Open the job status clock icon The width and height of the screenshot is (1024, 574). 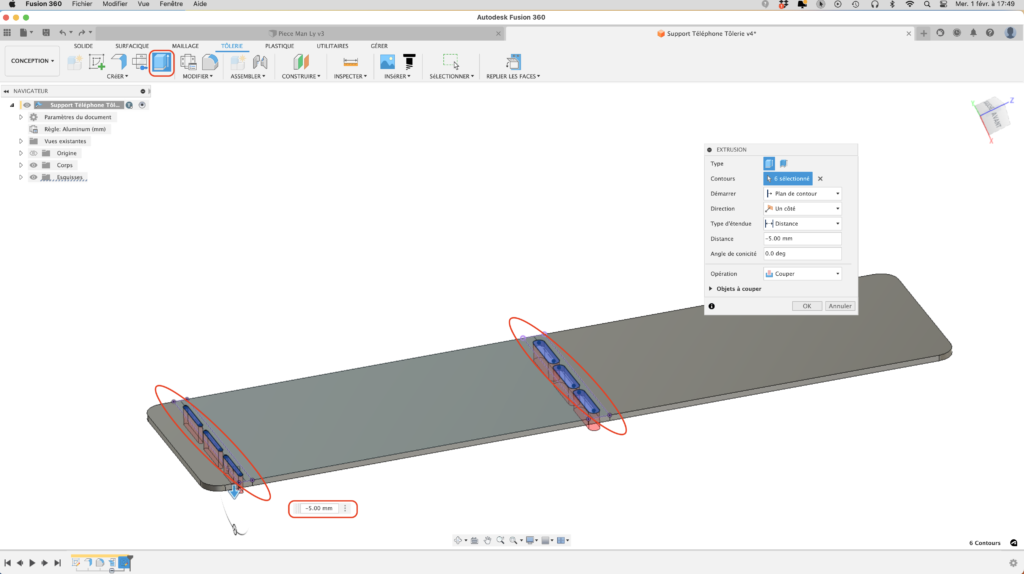click(x=957, y=33)
